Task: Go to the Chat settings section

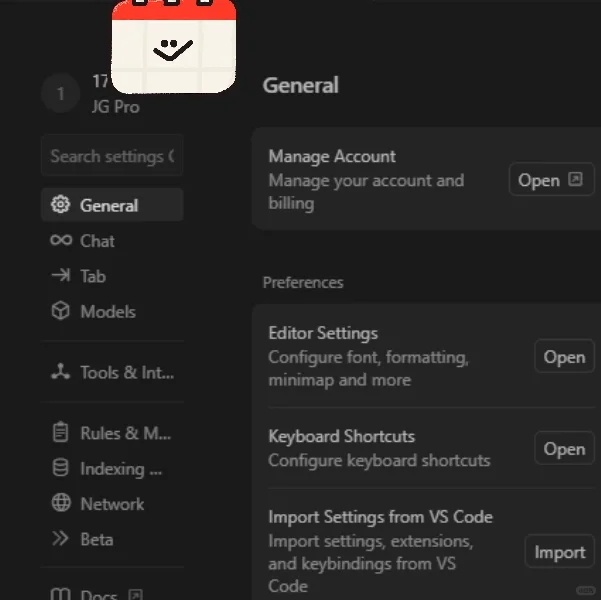Action: click(112, 241)
